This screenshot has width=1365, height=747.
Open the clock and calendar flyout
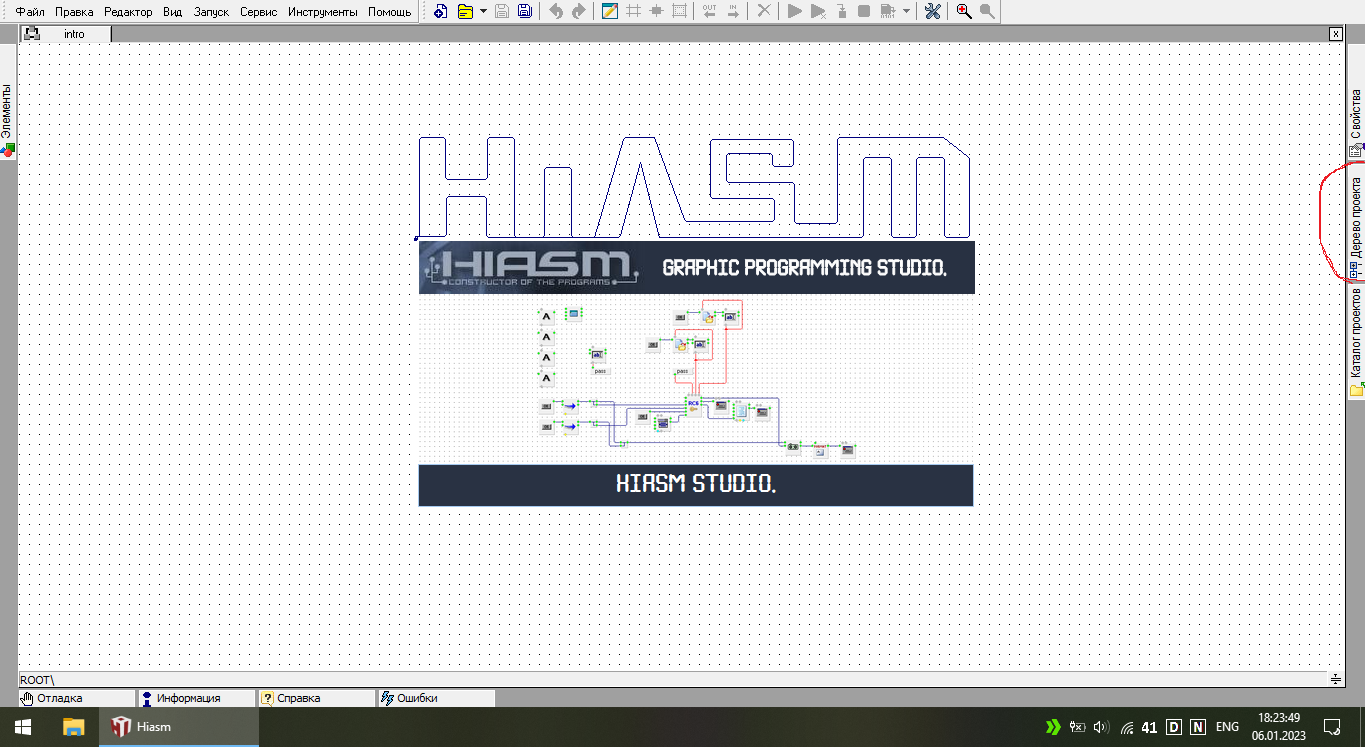(x=1280, y=727)
